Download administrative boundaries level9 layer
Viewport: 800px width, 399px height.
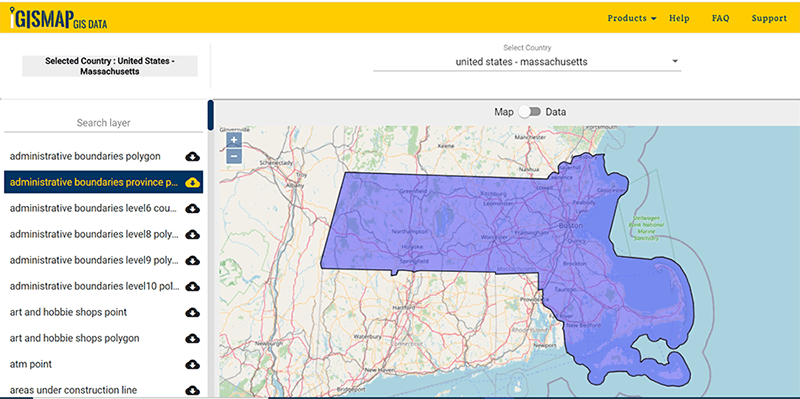pyautogui.click(x=192, y=260)
